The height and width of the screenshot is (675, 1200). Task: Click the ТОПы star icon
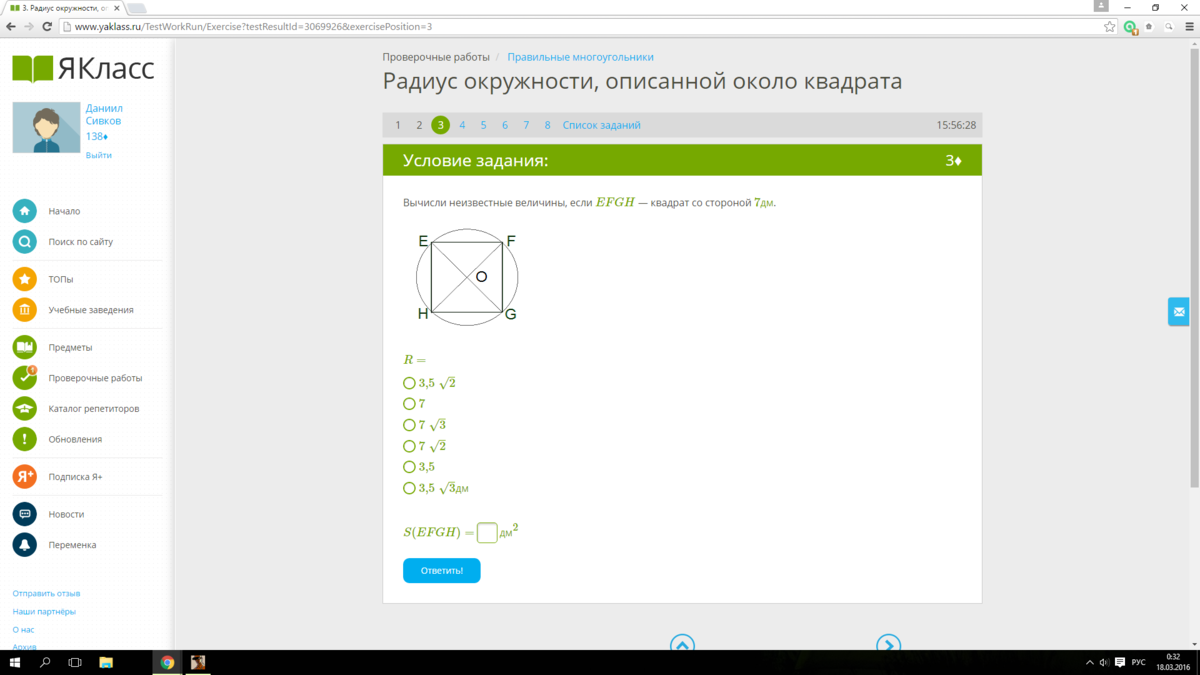tap(25, 279)
